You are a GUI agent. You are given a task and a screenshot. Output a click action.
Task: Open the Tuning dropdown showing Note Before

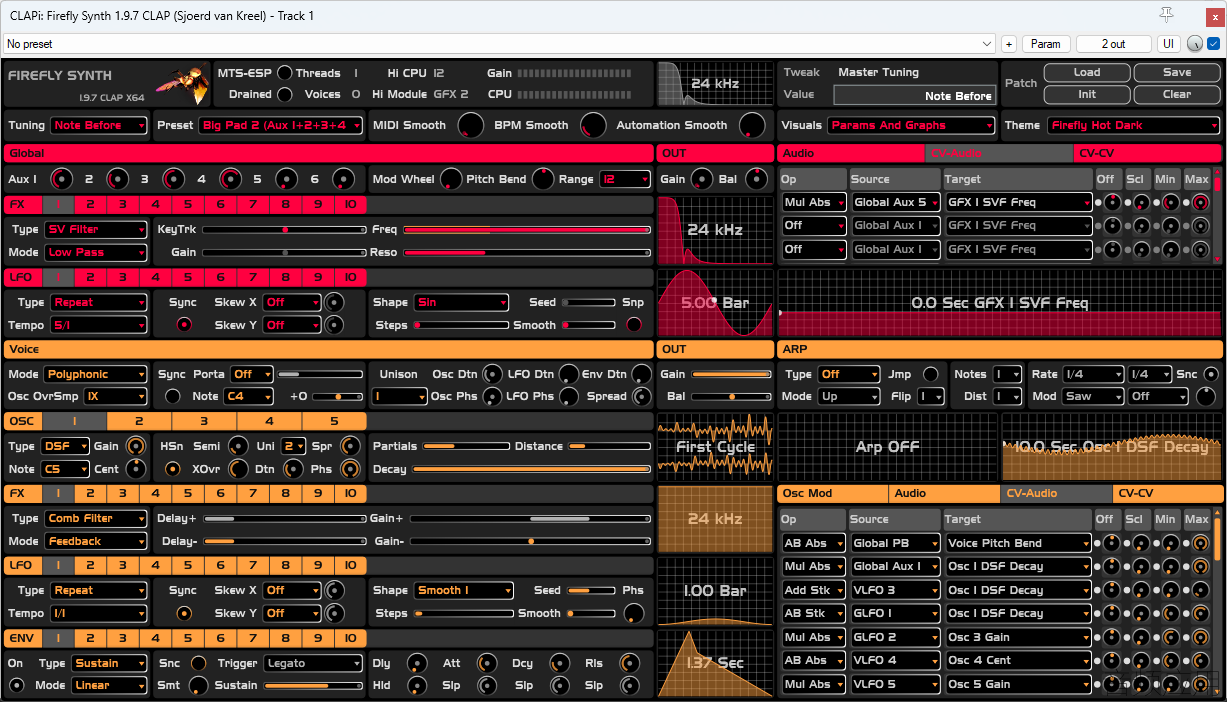(x=99, y=125)
